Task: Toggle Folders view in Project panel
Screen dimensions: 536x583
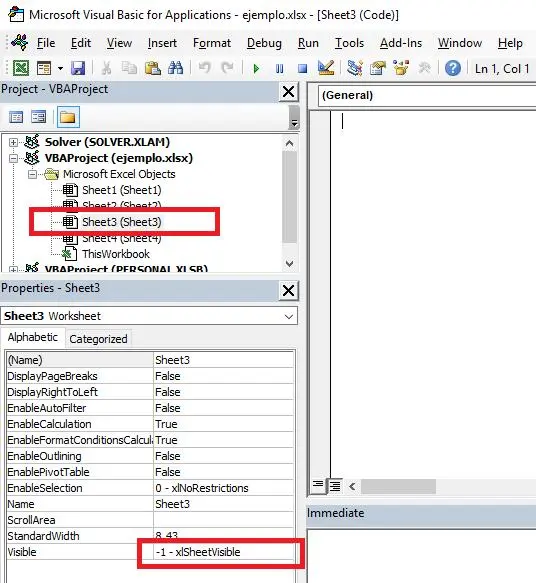Action: pos(68,117)
